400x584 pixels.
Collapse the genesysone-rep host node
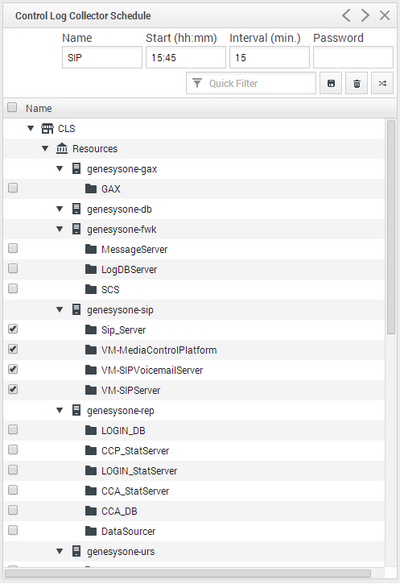click(60, 410)
